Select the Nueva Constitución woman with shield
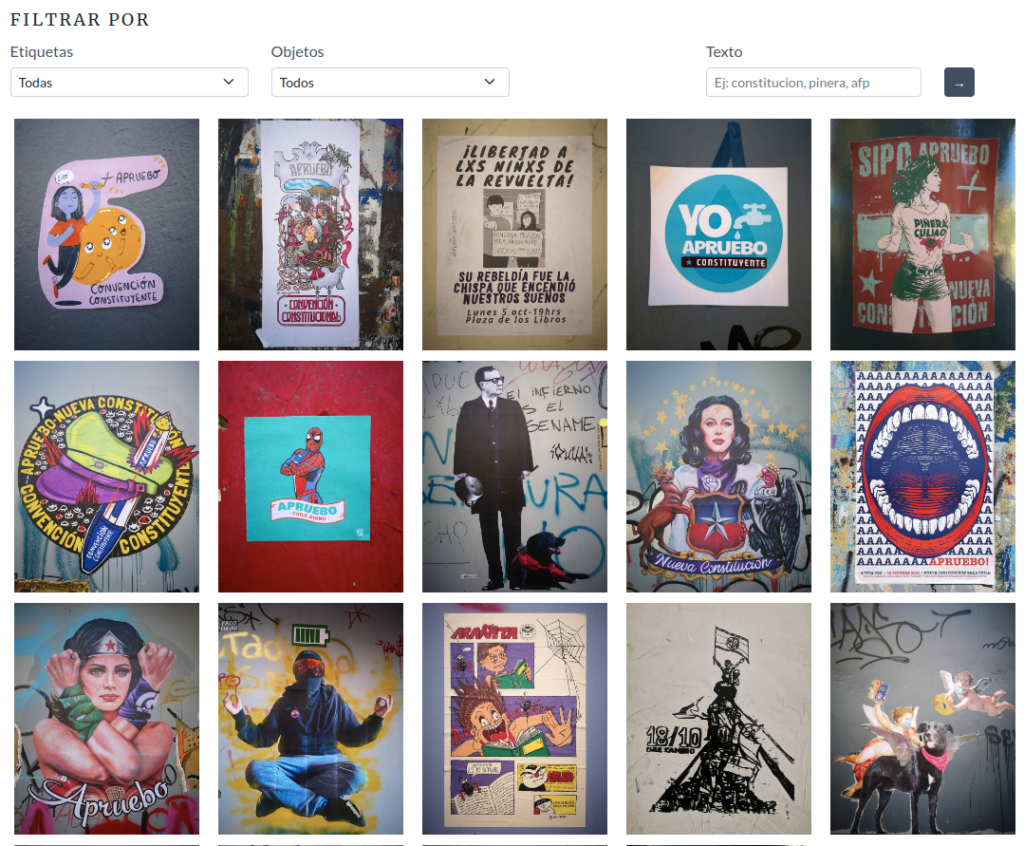1024x846 pixels. [x=718, y=477]
